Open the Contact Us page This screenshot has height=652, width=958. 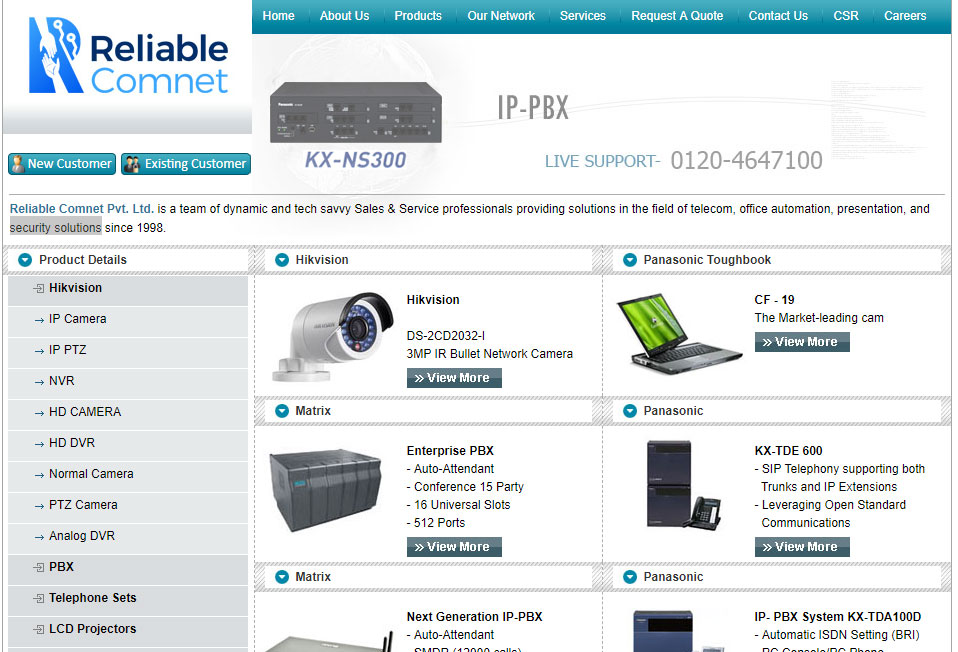778,16
